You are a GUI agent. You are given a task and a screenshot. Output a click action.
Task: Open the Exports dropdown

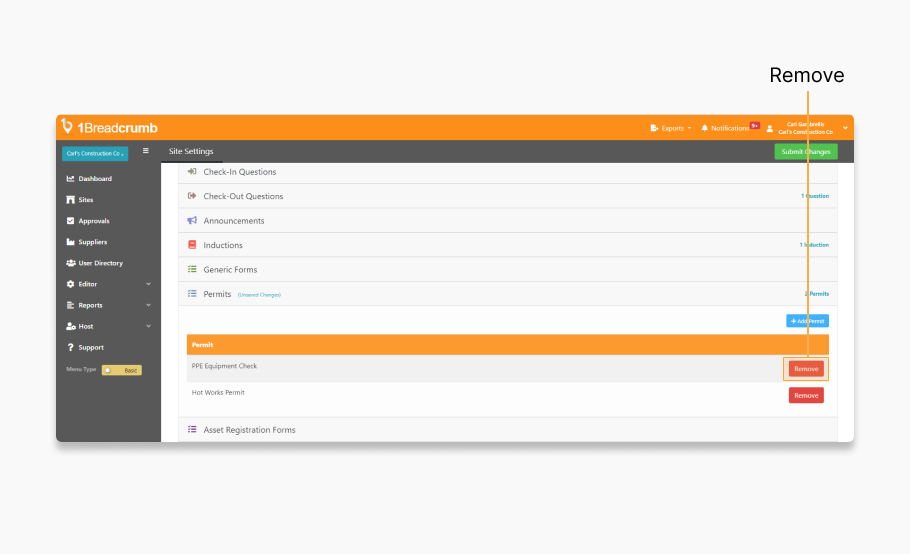click(x=671, y=128)
